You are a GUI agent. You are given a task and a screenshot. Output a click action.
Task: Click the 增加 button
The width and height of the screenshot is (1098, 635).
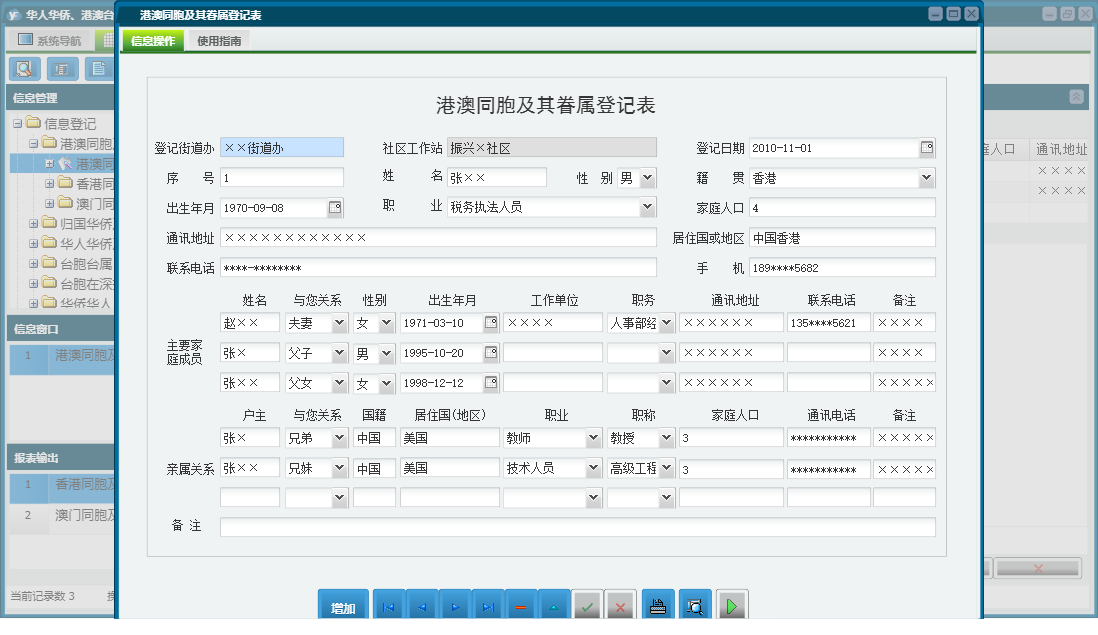point(343,608)
